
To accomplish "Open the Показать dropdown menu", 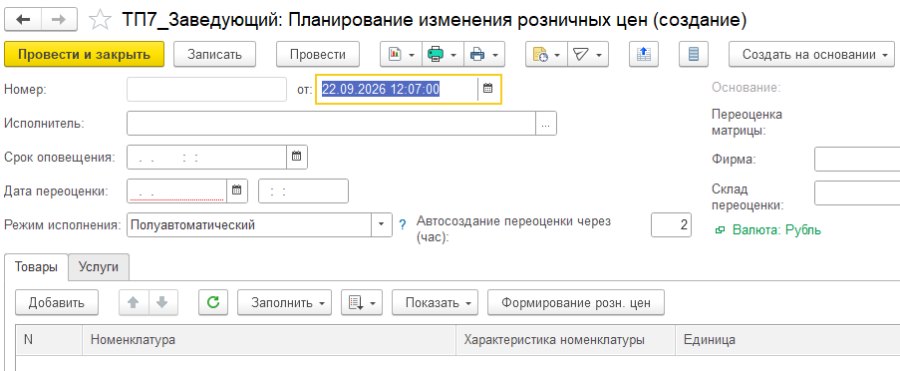I will 435,303.
